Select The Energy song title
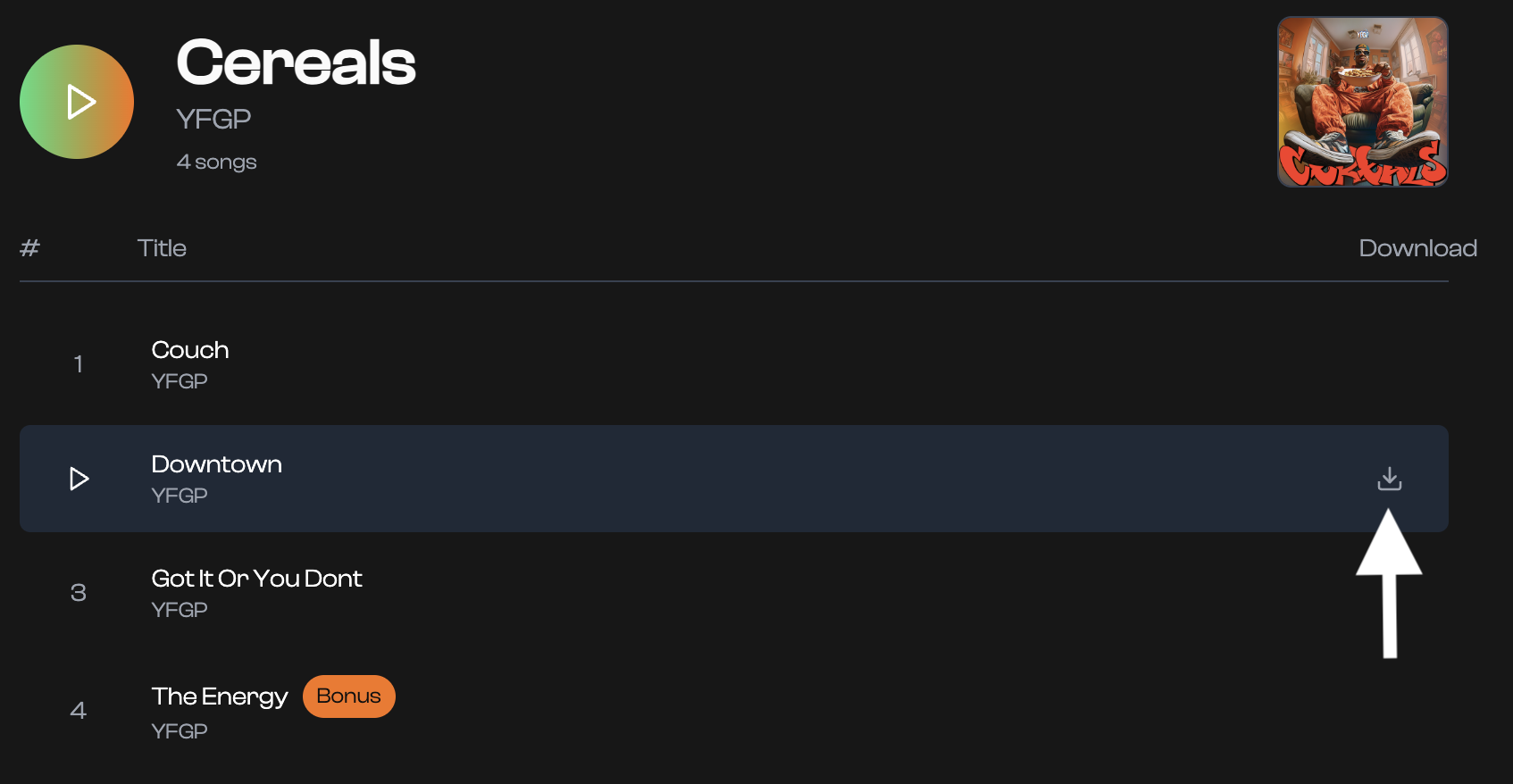 pyautogui.click(x=220, y=696)
